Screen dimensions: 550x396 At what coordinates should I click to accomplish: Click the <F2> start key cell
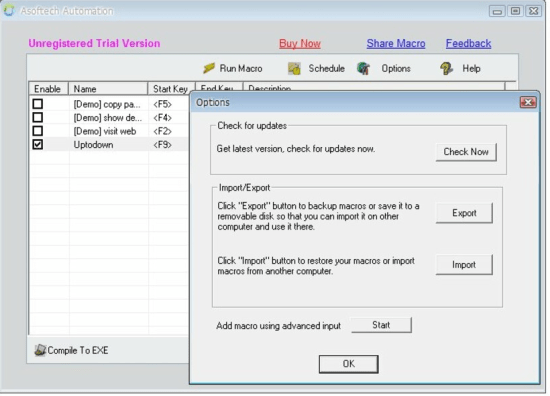coord(162,131)
